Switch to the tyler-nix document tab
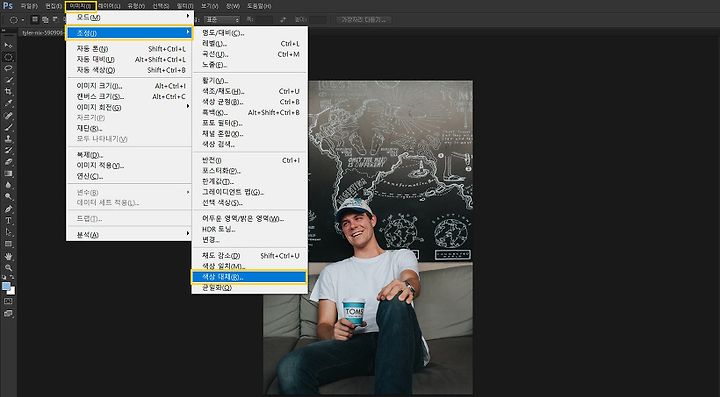The width and height of the screenshot is (720, 397). (x=42, y=33)
